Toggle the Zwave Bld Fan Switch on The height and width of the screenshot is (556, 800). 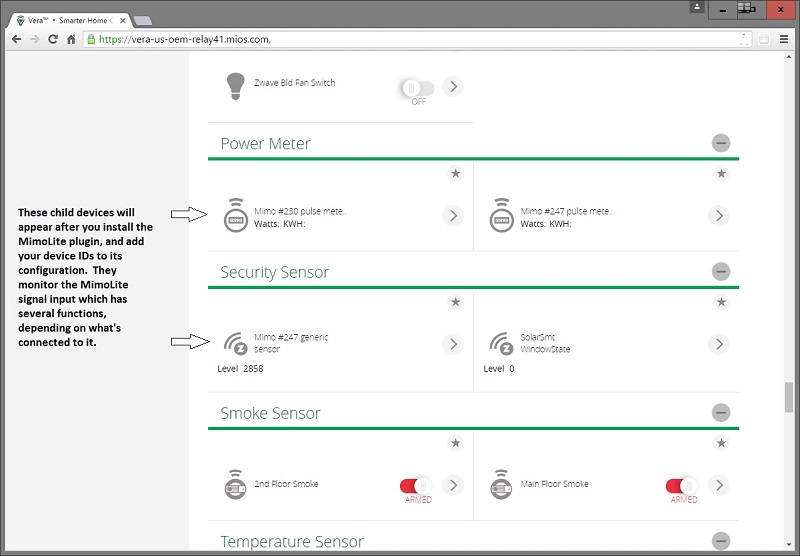point(418,88)
